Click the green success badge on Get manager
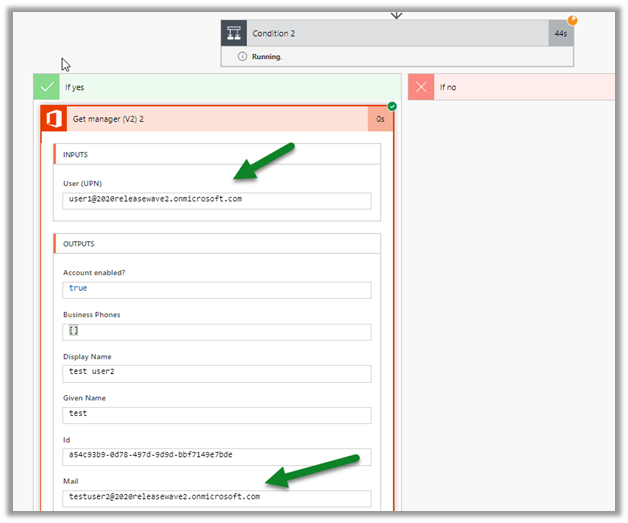The image size is (628, 523). point(392,106)
